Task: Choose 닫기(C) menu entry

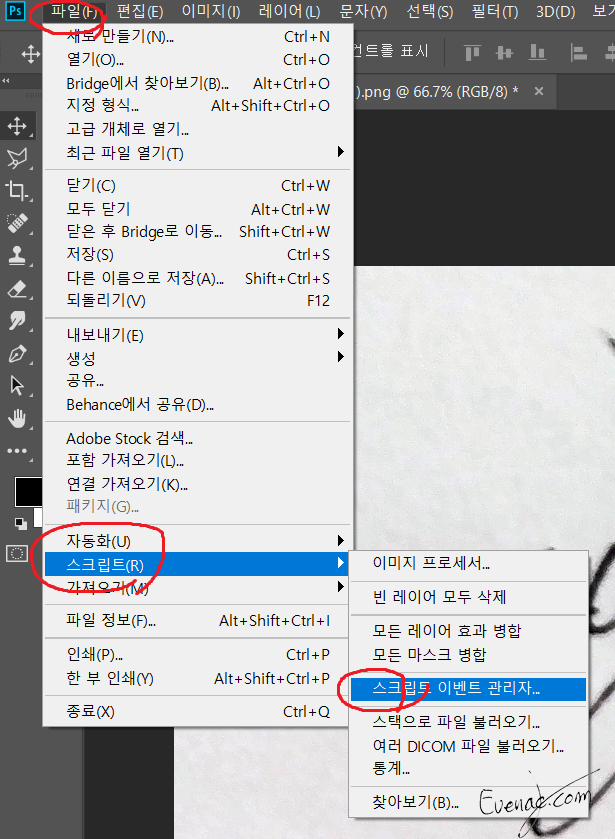Action: [x=198, y=186]
